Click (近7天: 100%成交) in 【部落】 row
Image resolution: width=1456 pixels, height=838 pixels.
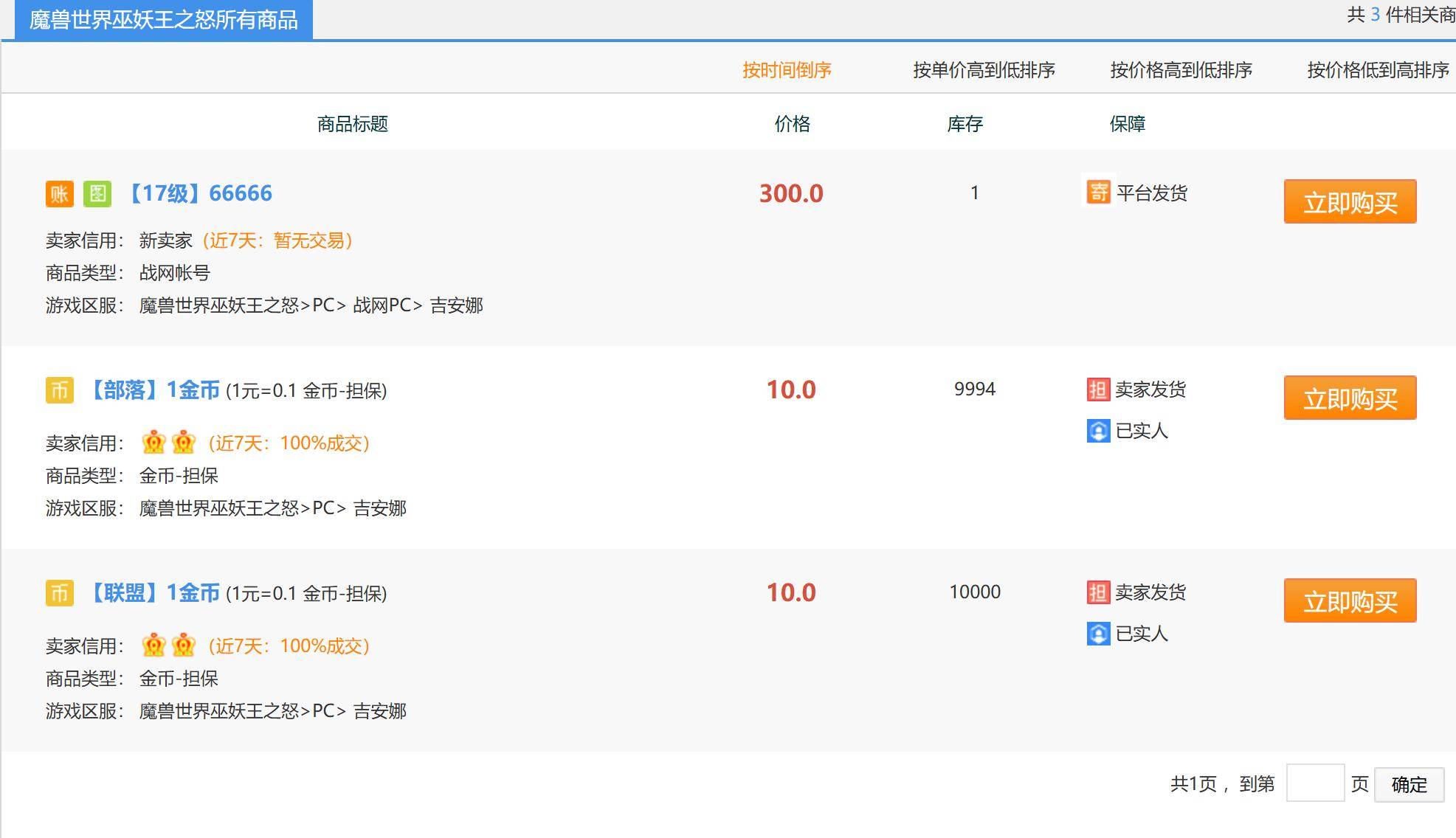click(289, 443)
